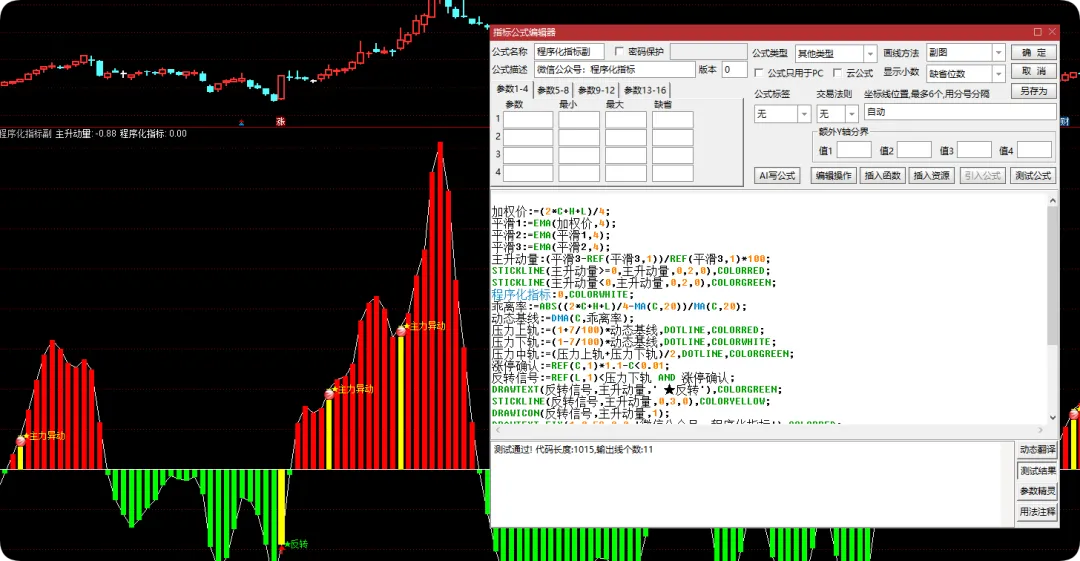Image resolution: width=1080 pixels, height=561 pixels.
Task: Enable 密码保护 checkbox
Action: click(x=619, y=52)
